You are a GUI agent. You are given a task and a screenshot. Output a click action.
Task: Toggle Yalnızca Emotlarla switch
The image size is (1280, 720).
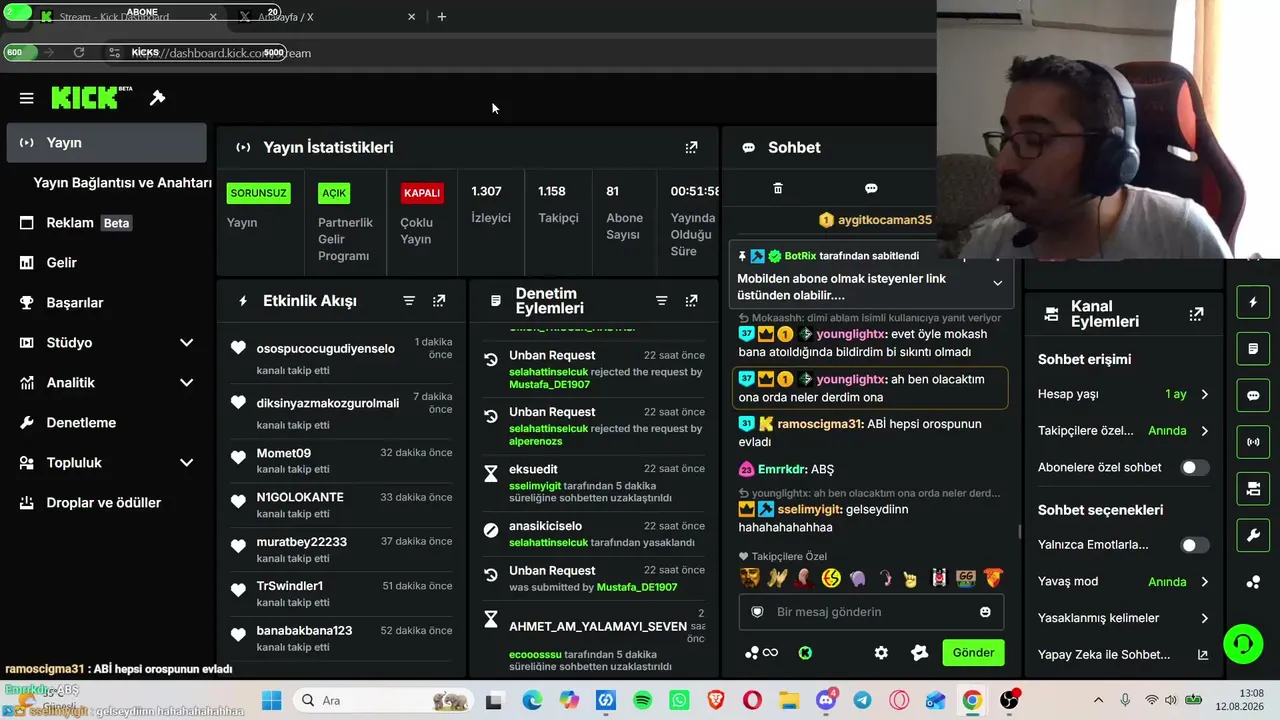1195,545
